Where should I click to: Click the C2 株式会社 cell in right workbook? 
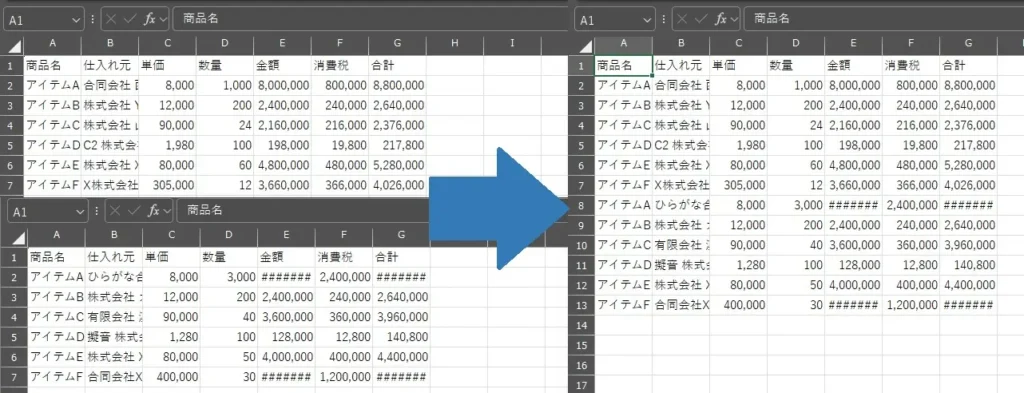pos(680,146)
